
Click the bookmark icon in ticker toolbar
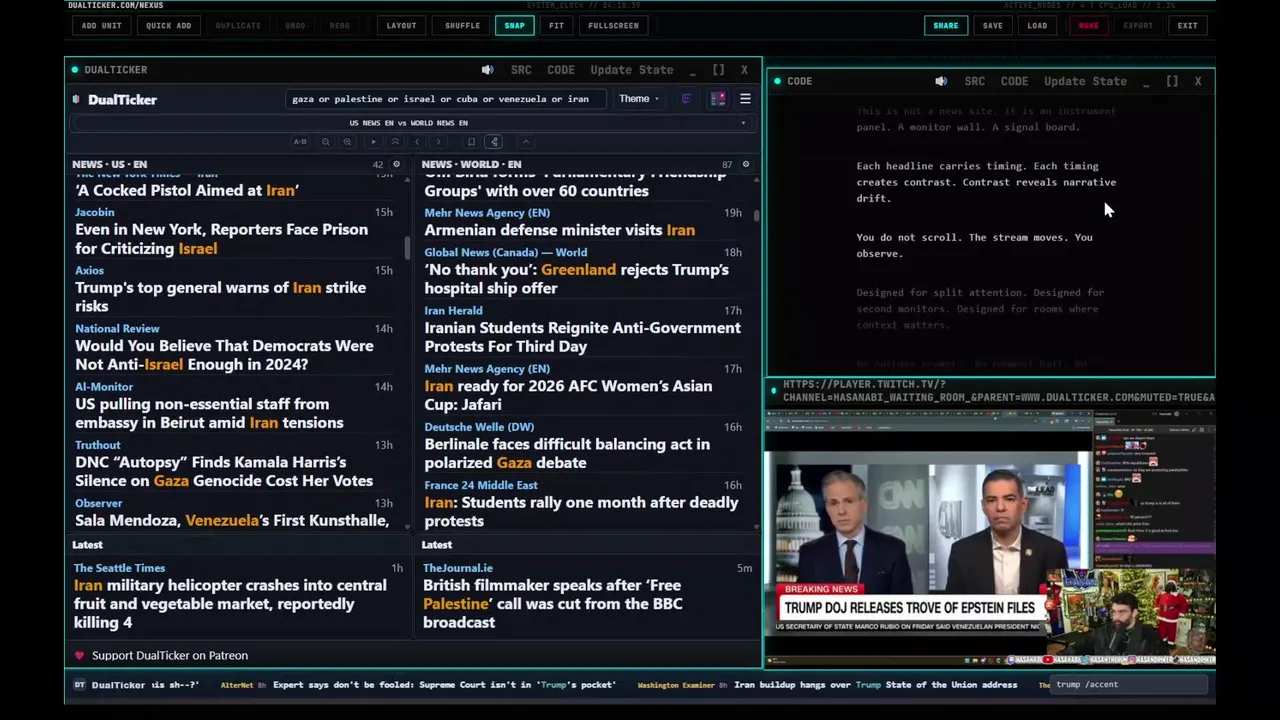[471, 142]
